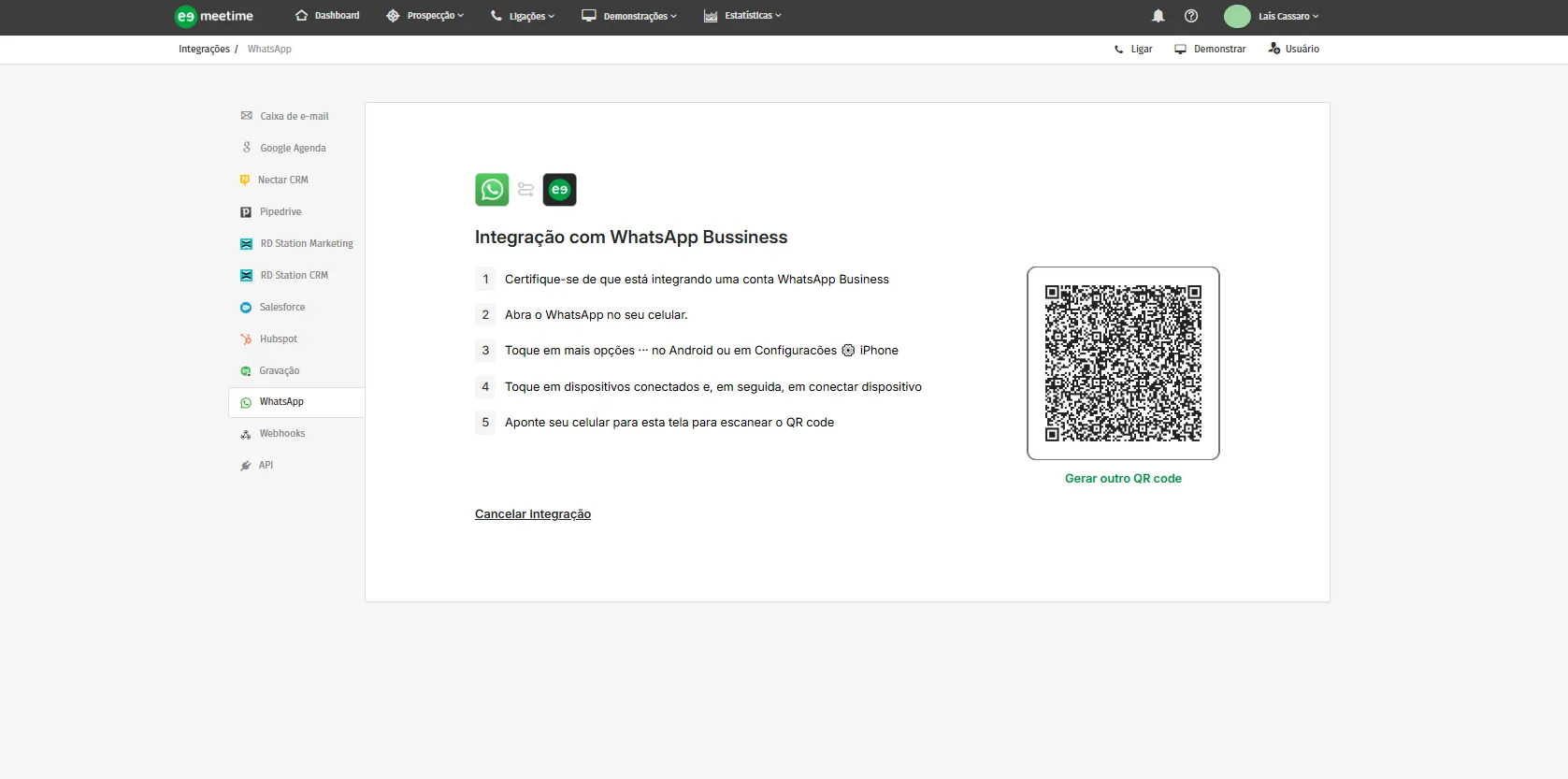
Task: Click the Caixa de e-mail envelope icon
Action: click(x=247, y=116)
